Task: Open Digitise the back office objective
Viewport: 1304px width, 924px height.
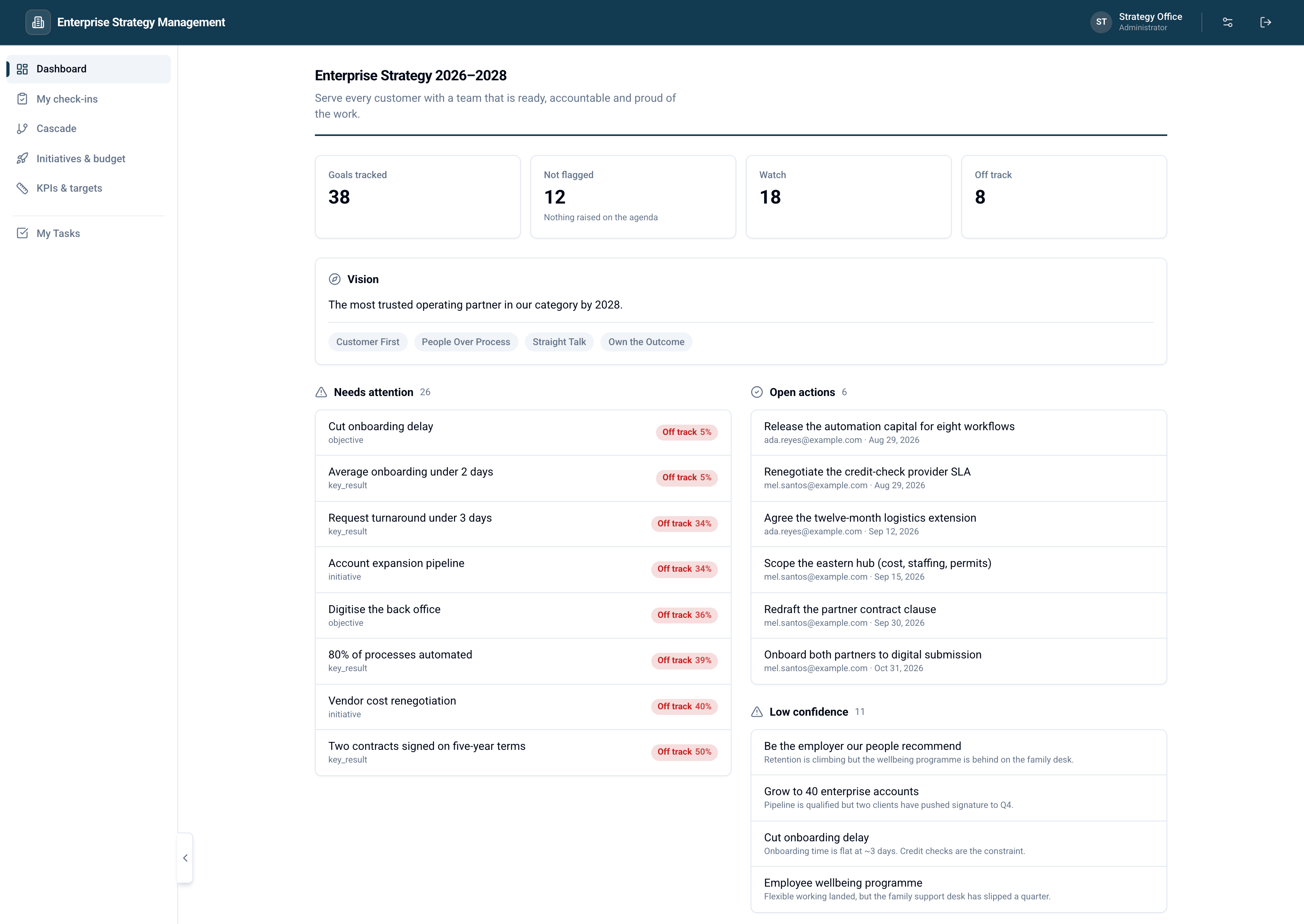Action: [523, 615]
